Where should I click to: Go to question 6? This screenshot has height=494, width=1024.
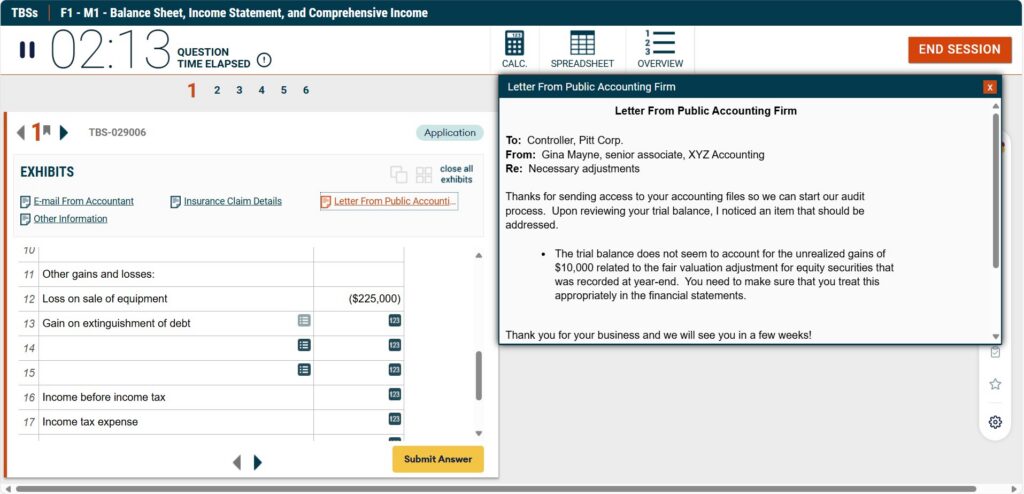click(x=306, y=90)
